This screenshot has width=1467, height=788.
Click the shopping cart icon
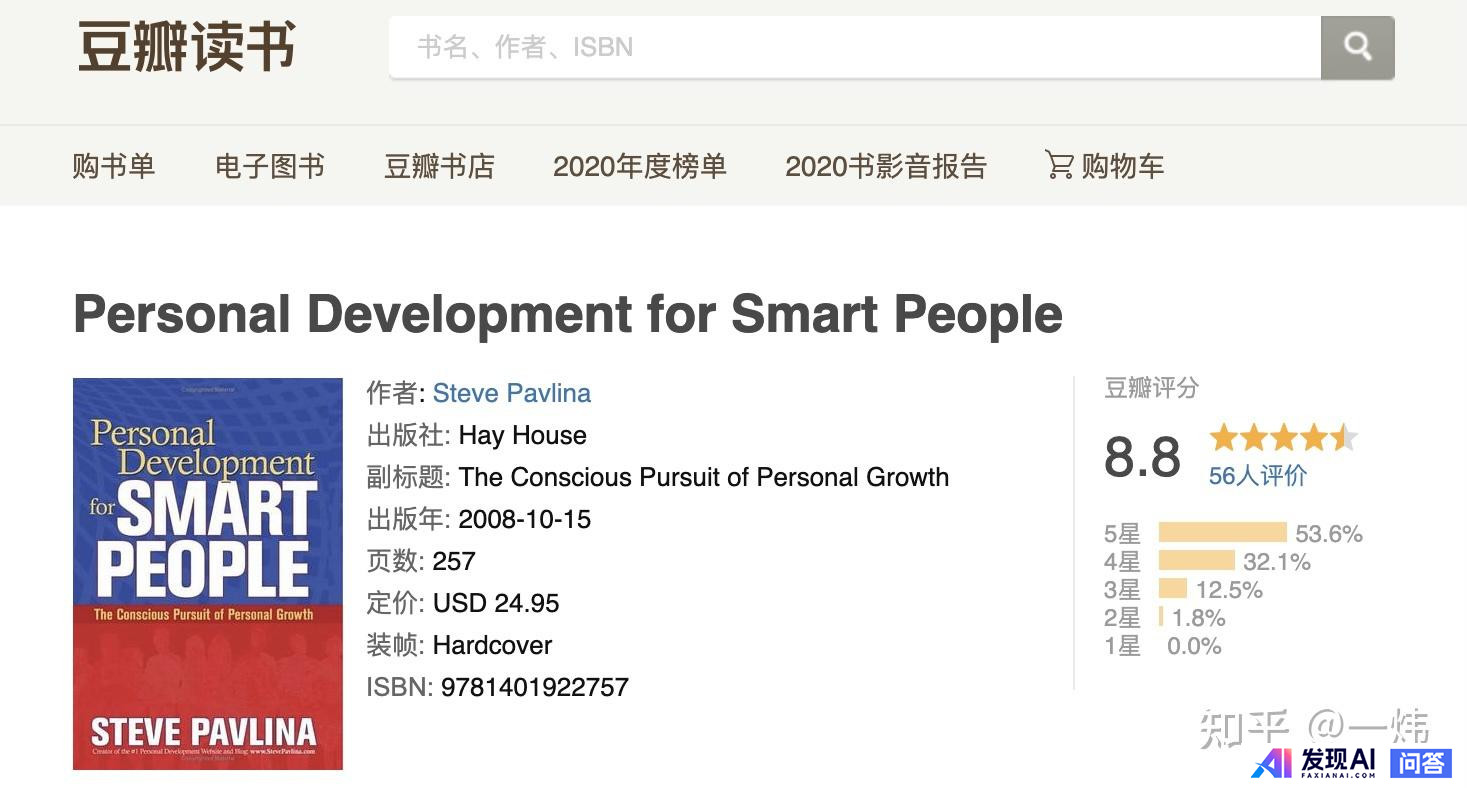1059,165
